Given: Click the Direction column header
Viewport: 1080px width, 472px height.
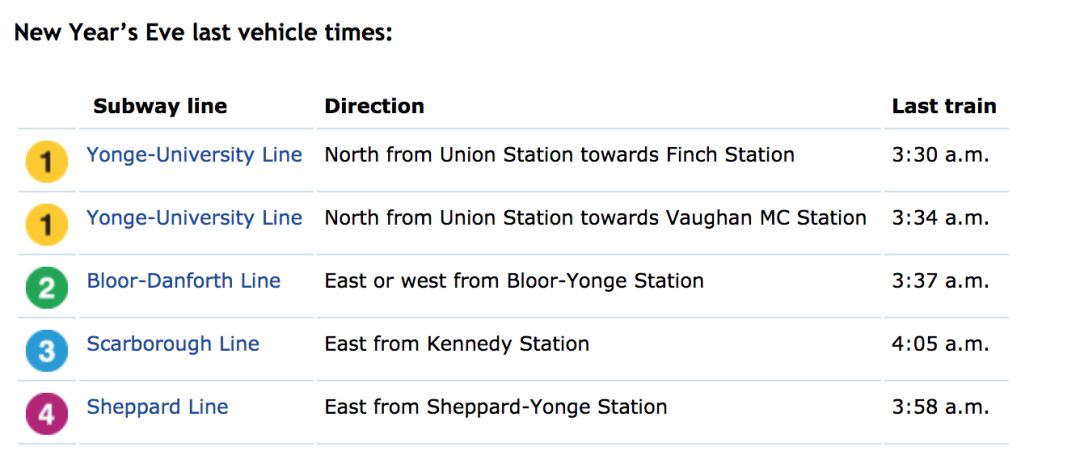Looking at the screenshot, I should pos(374,106).
